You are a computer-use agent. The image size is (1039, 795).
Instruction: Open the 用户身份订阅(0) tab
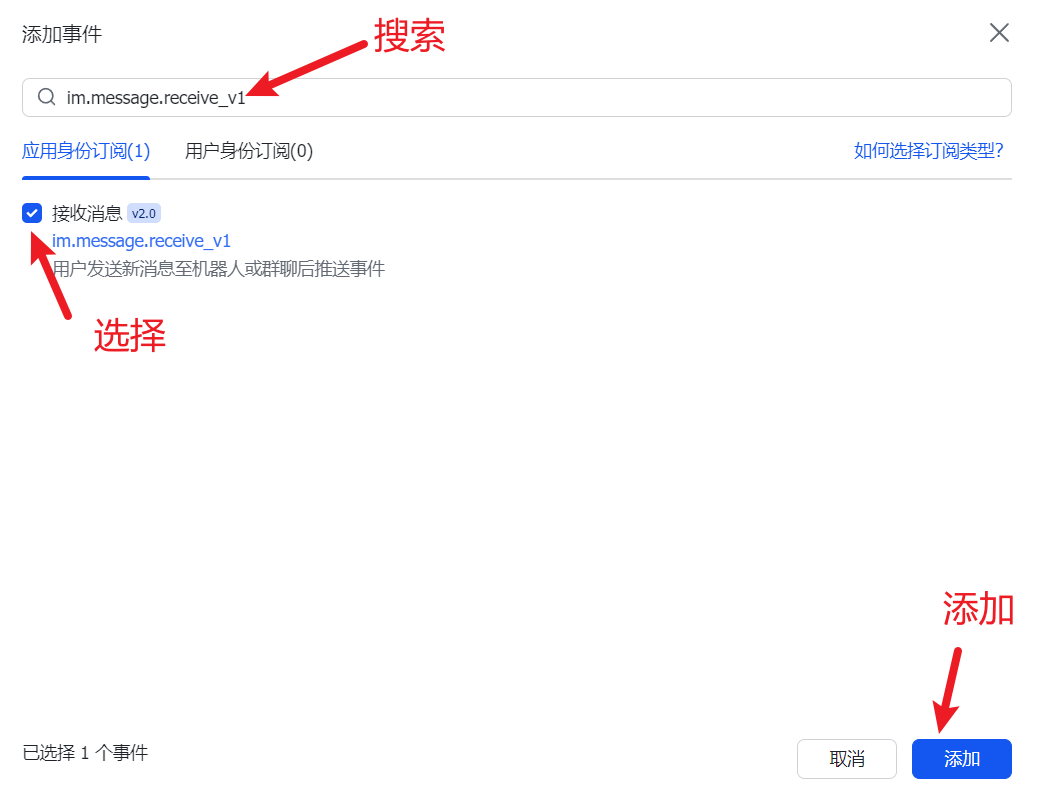tap(249, 151)
